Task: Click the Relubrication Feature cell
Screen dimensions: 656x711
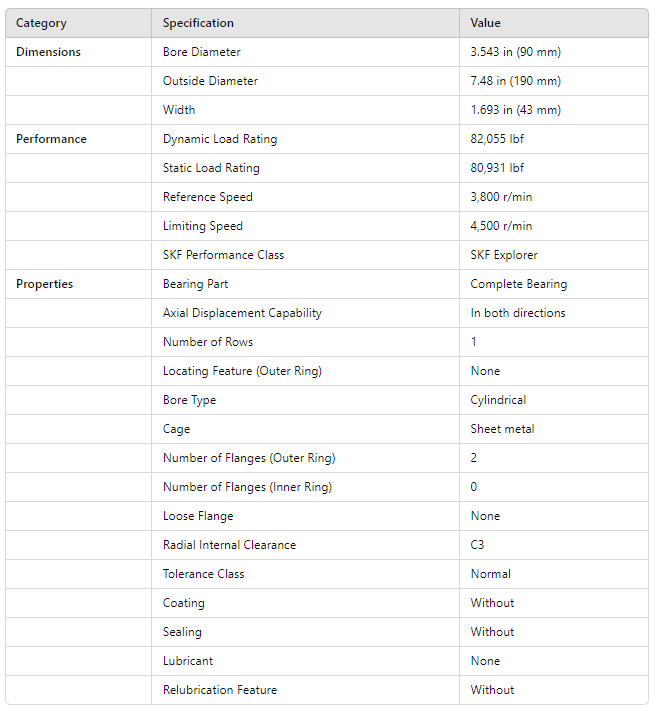Action: pos(220,690)
